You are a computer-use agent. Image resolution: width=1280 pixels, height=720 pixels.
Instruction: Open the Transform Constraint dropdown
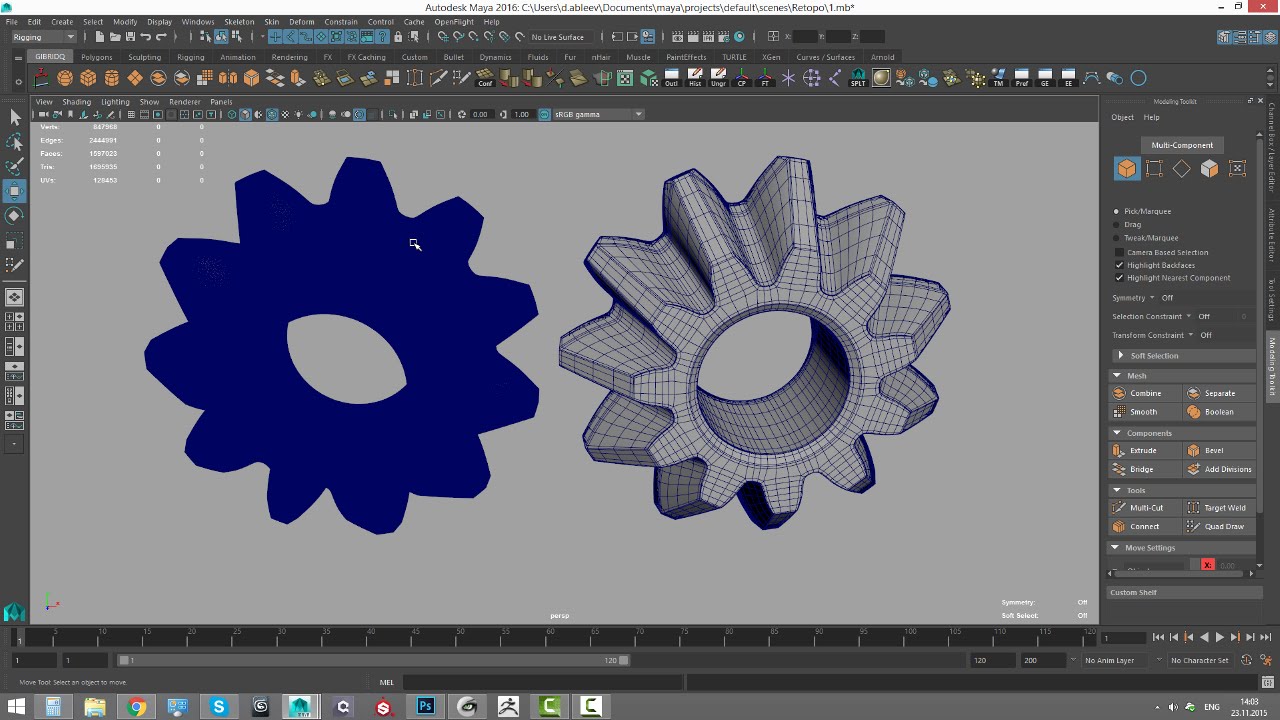(x=1190, y=335)
